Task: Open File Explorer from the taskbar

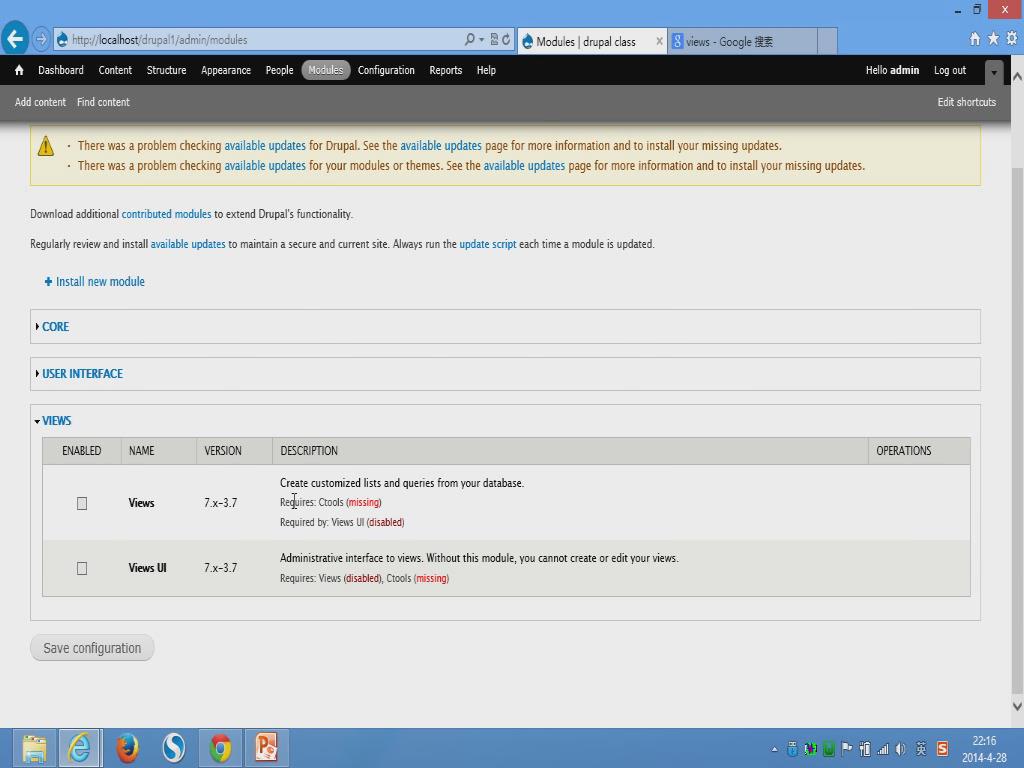Action: 34,748
